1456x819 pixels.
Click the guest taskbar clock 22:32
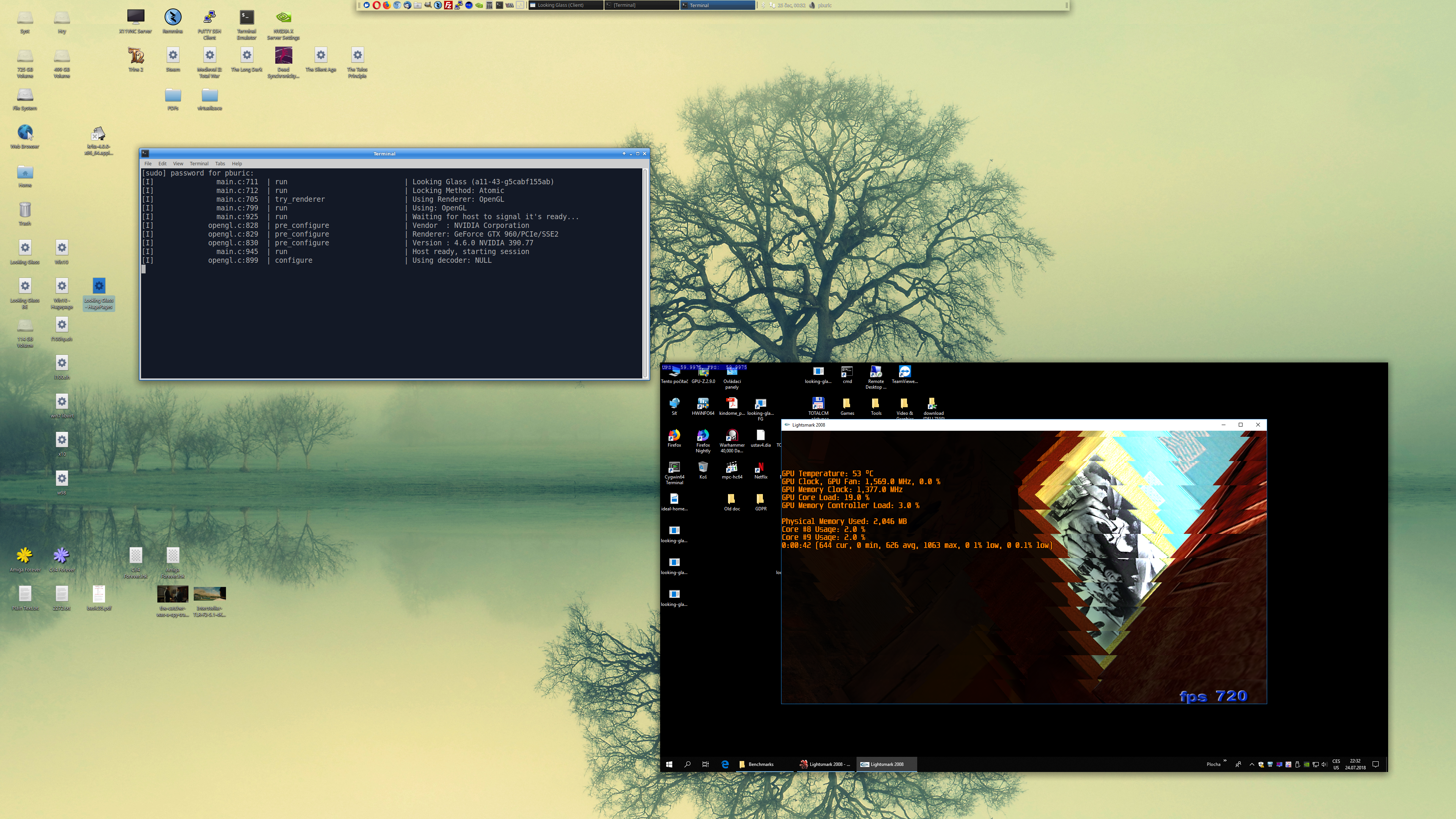(1356, 764)
